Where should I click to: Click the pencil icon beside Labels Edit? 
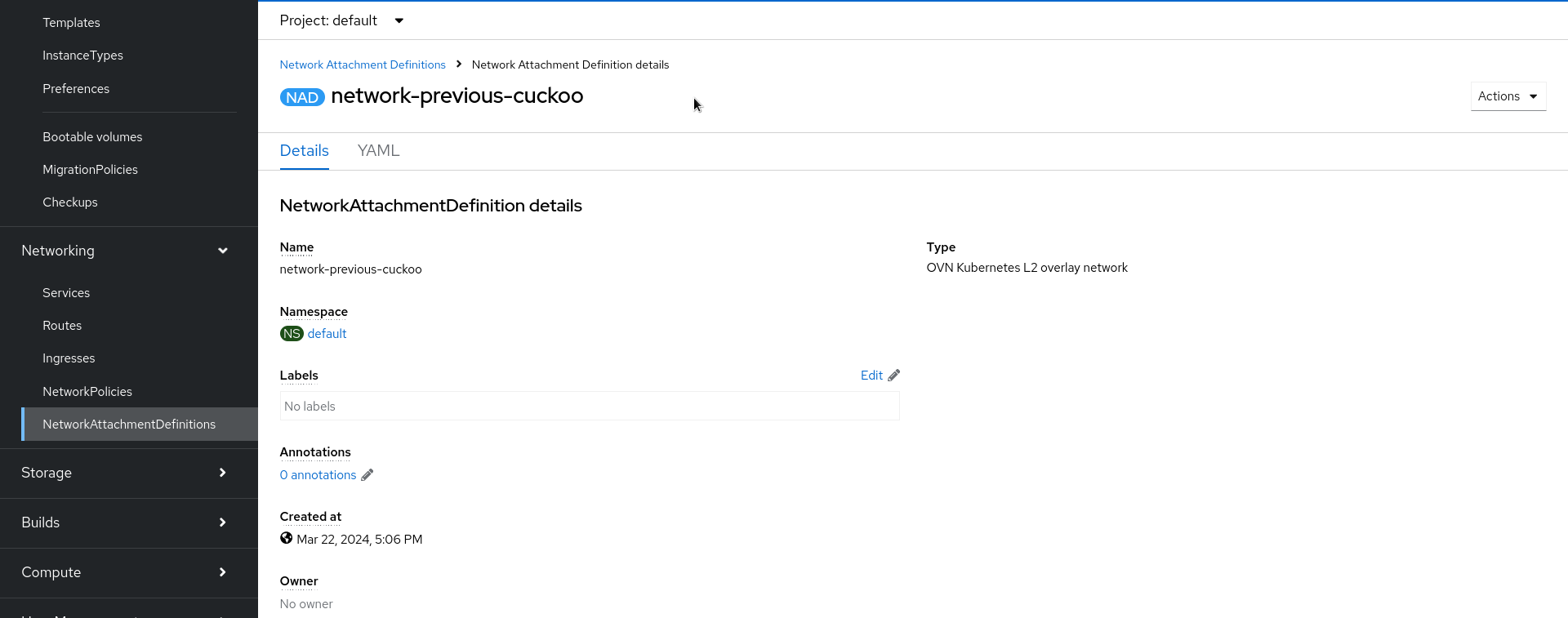click(894, 376)
